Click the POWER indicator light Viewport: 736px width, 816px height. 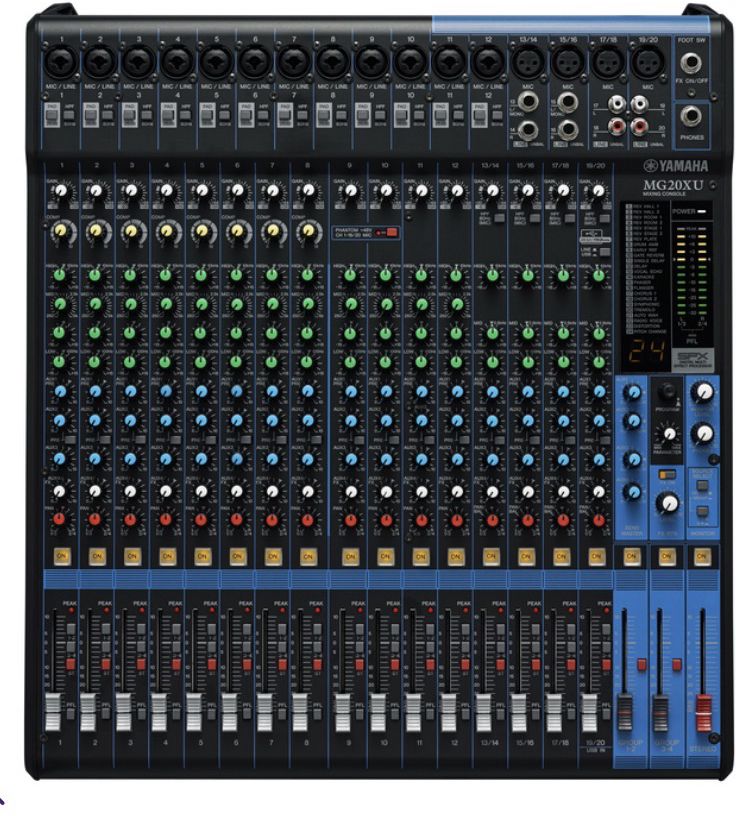click(701, 212)
